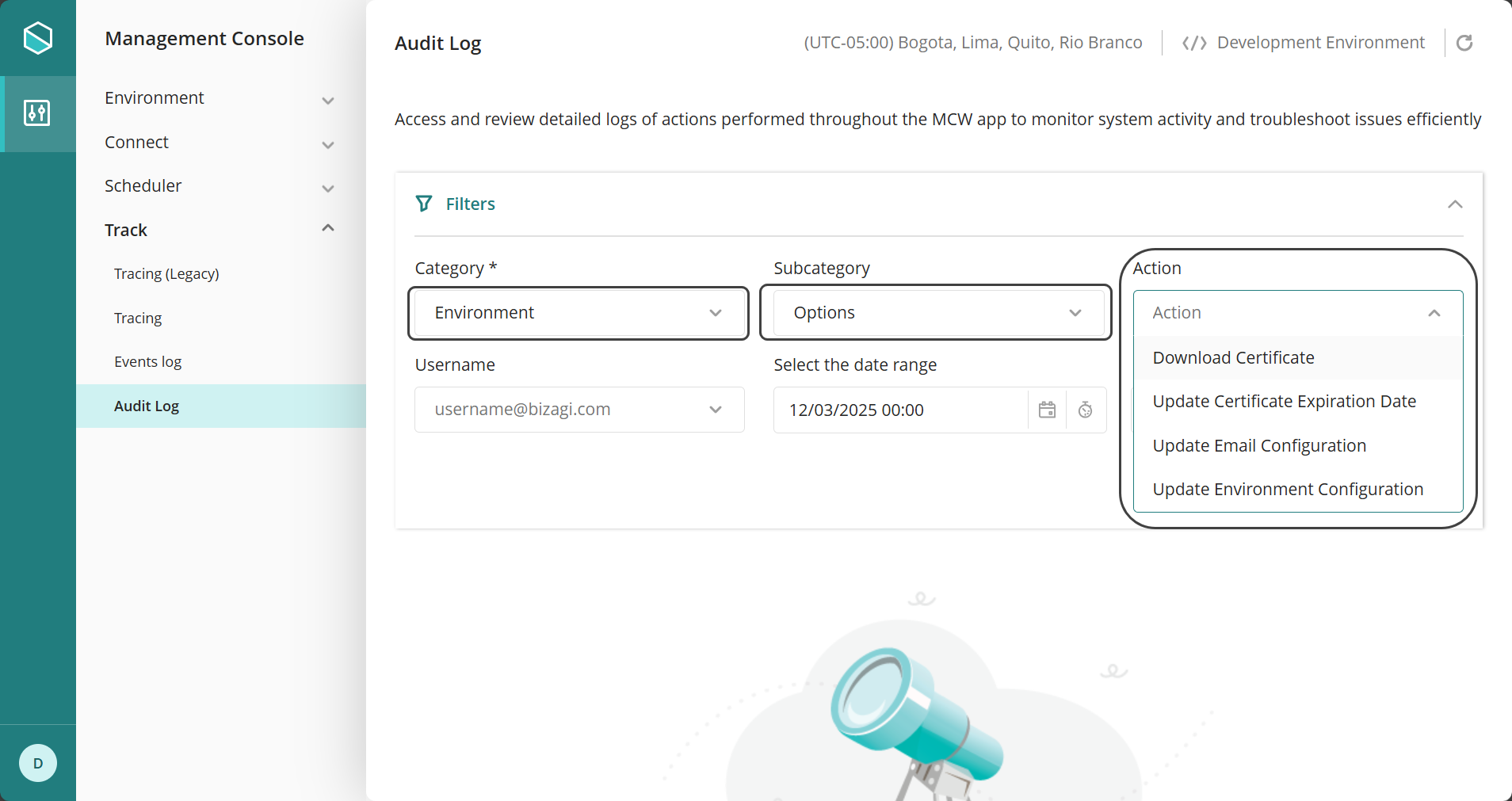
Task: Click the Filters funnel icon
Action: [x=424, y=204]
